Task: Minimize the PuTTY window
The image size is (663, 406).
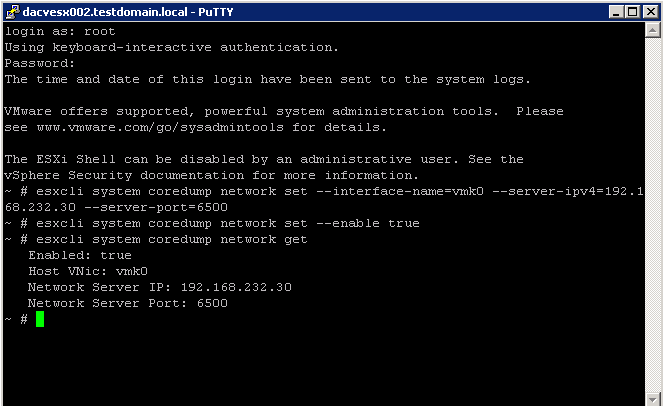Action: (616, 12)
